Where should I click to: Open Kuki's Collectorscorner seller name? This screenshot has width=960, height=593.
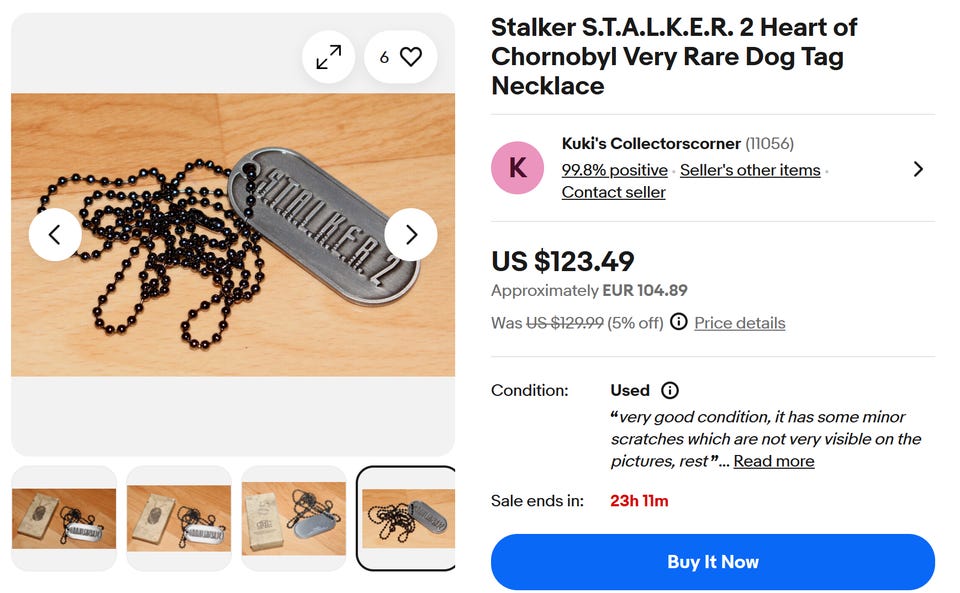pyautogui.click(x=651, y=144)
